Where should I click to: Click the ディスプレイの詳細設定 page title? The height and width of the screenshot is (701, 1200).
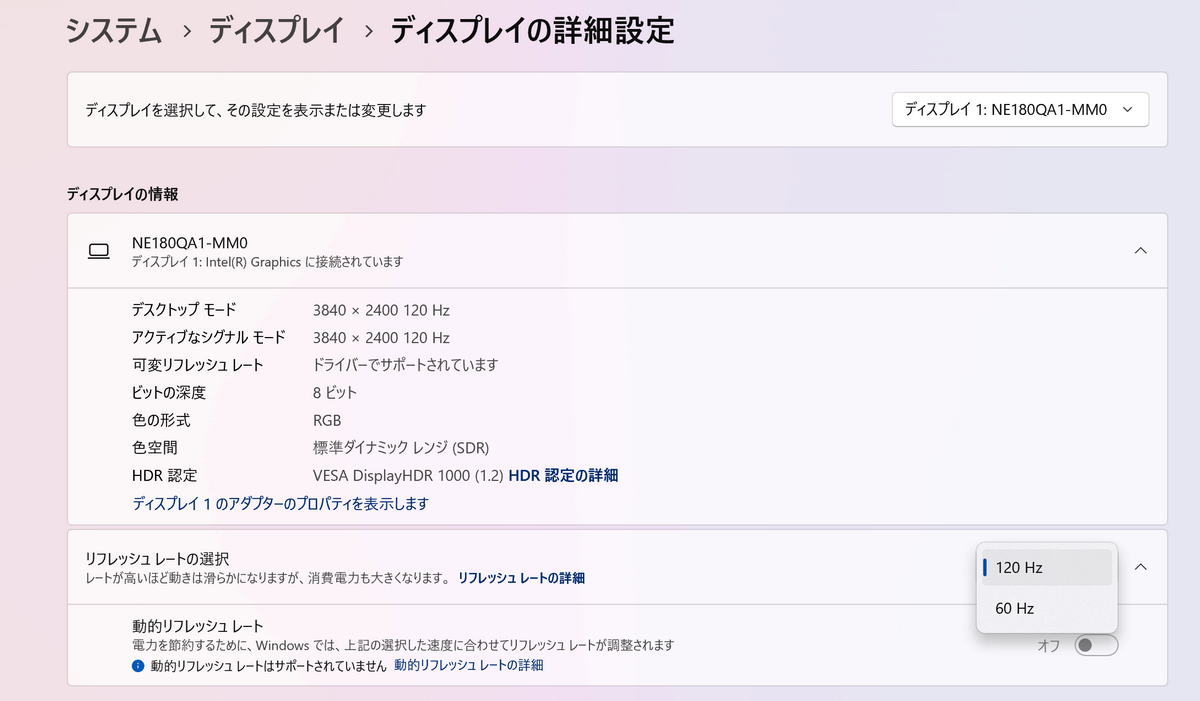pyautogui.click(x=532, y=31)
